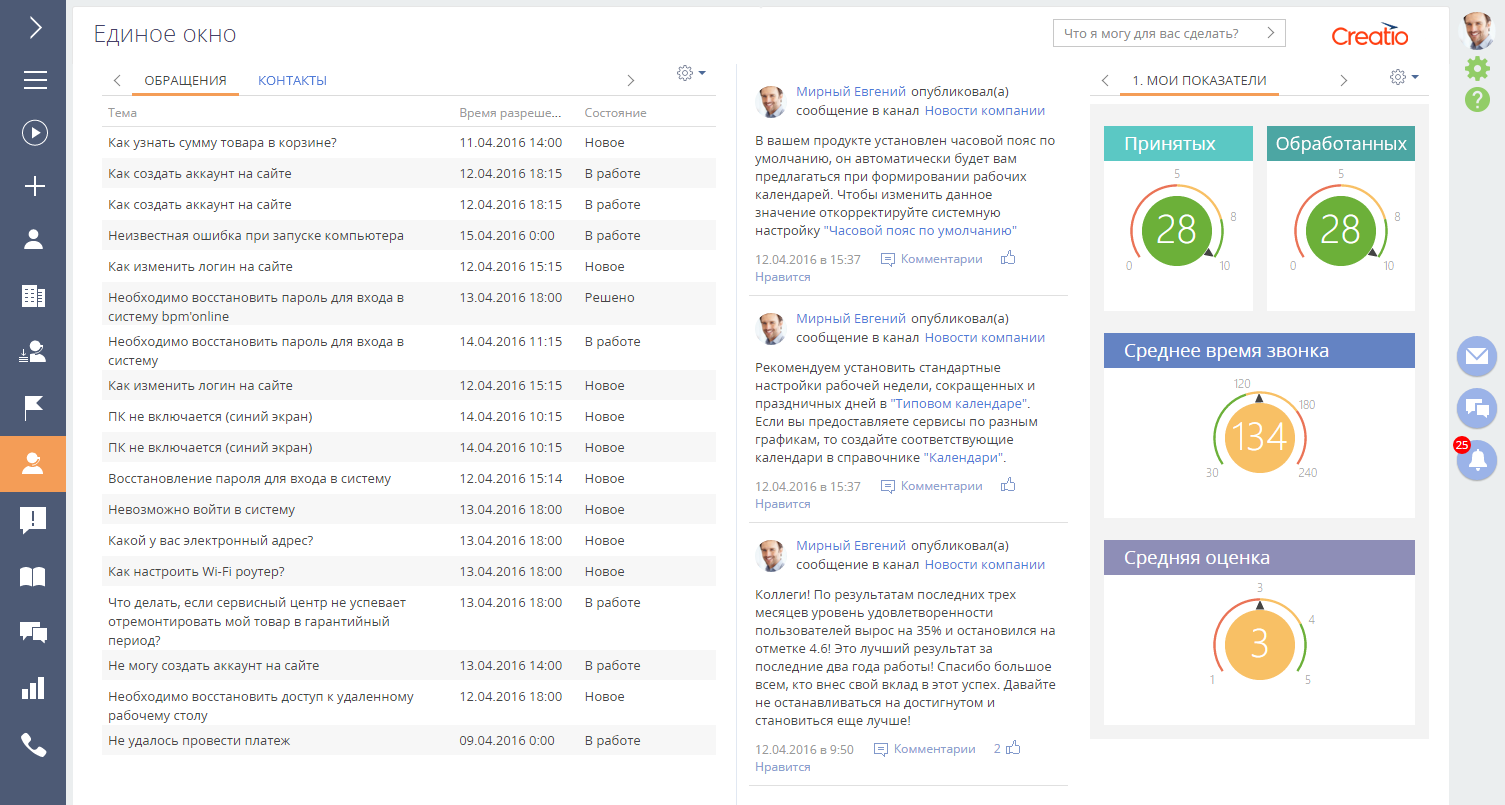Viewport: 1505px width, 805px height.
Task: Open the knowledge base book icon
Action: click(x=33, y=576)
